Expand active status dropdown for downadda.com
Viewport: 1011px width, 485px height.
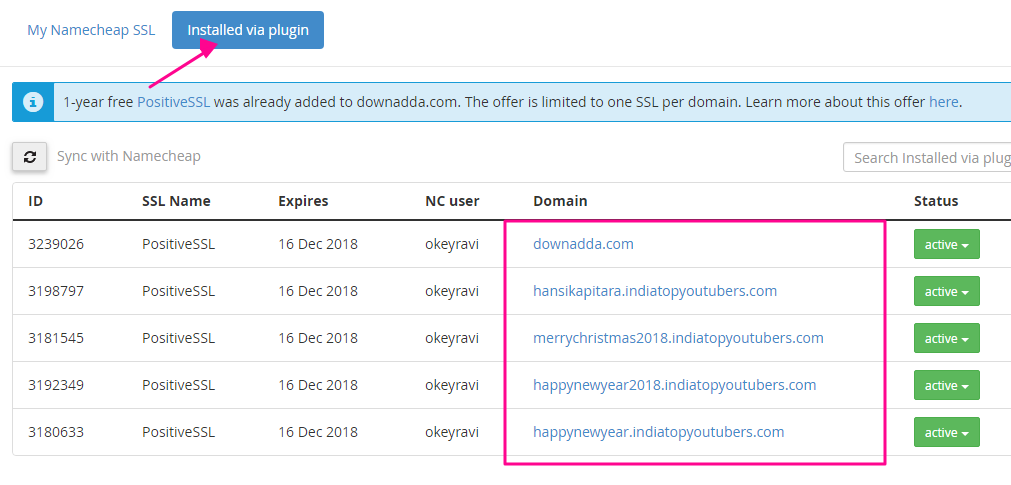[947, 244]
